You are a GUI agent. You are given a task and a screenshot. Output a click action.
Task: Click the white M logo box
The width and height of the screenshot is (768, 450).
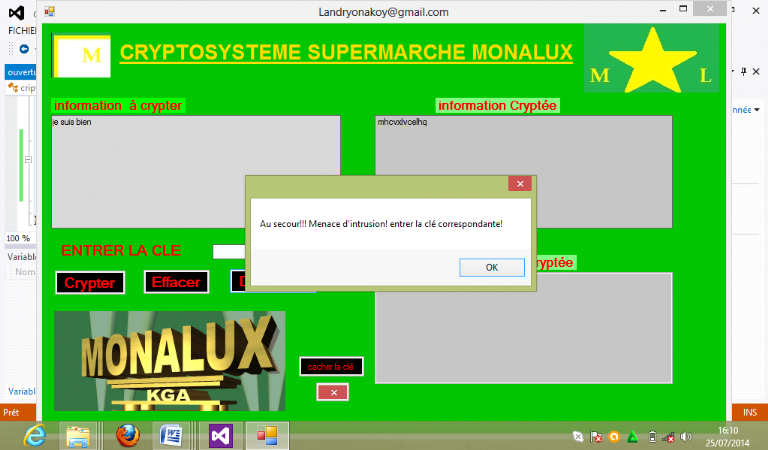(81, 56)
